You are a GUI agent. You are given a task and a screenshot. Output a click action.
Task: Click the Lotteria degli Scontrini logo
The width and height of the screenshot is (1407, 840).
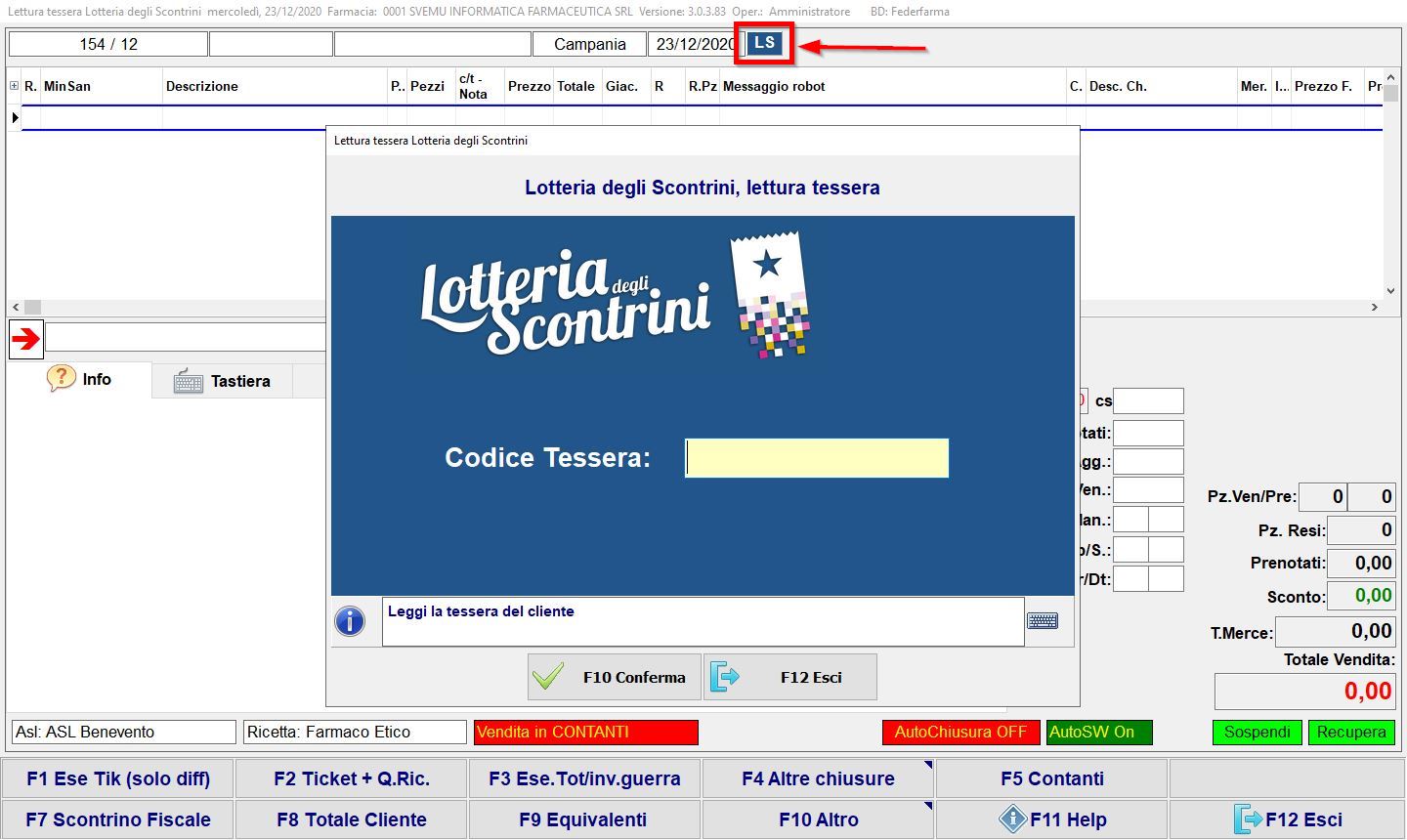[x=616, y=296]
